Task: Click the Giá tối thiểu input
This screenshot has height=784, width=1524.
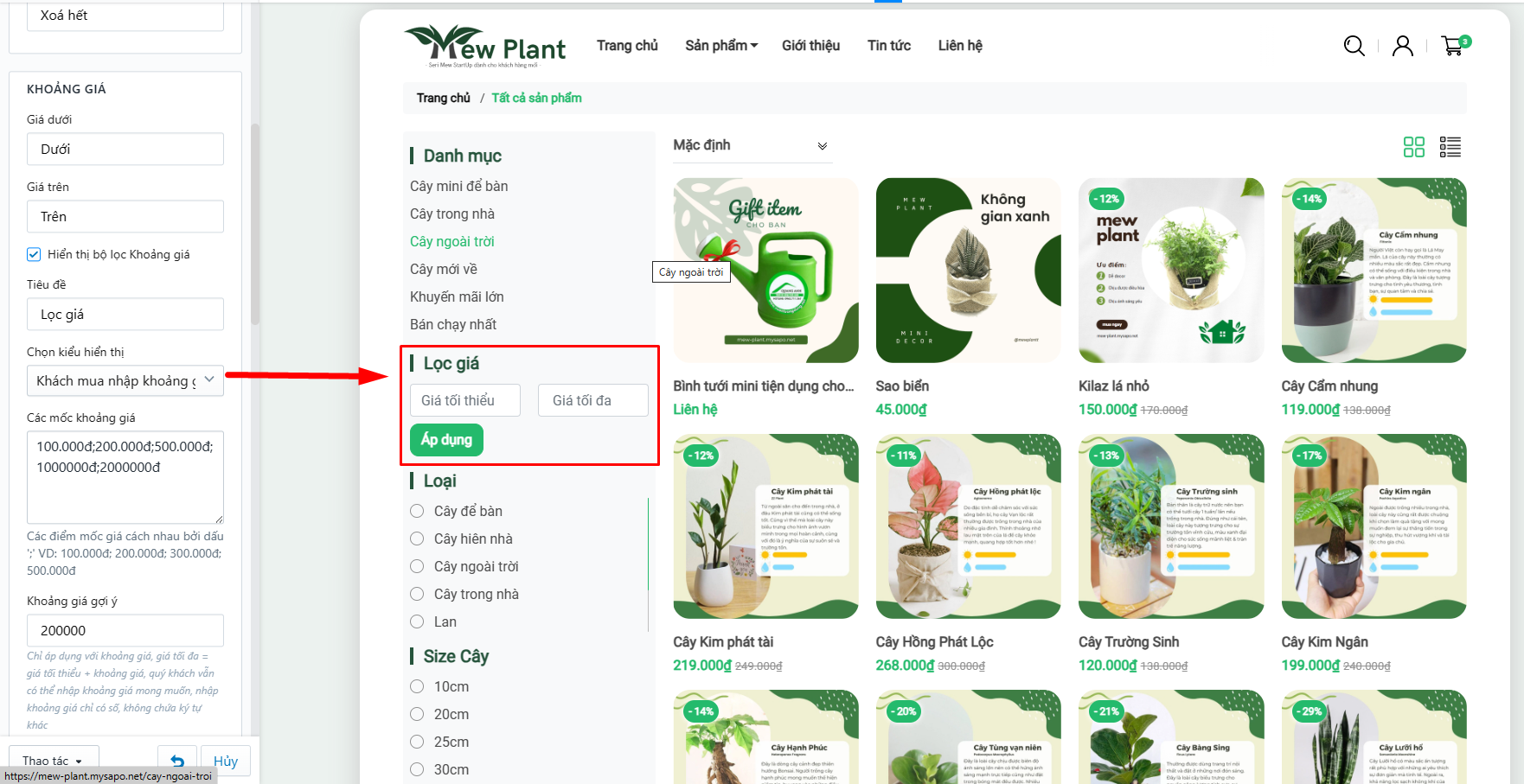Action: coord(465,400)
